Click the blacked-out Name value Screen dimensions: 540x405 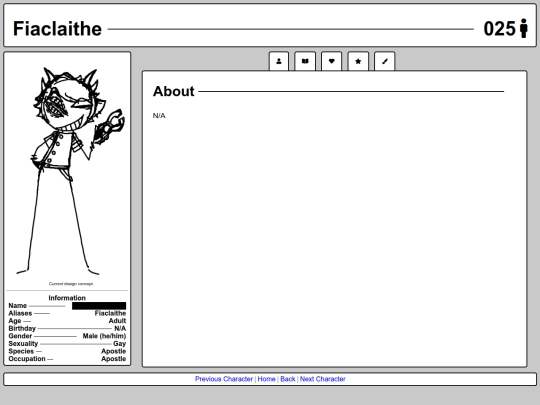[99, 306]
